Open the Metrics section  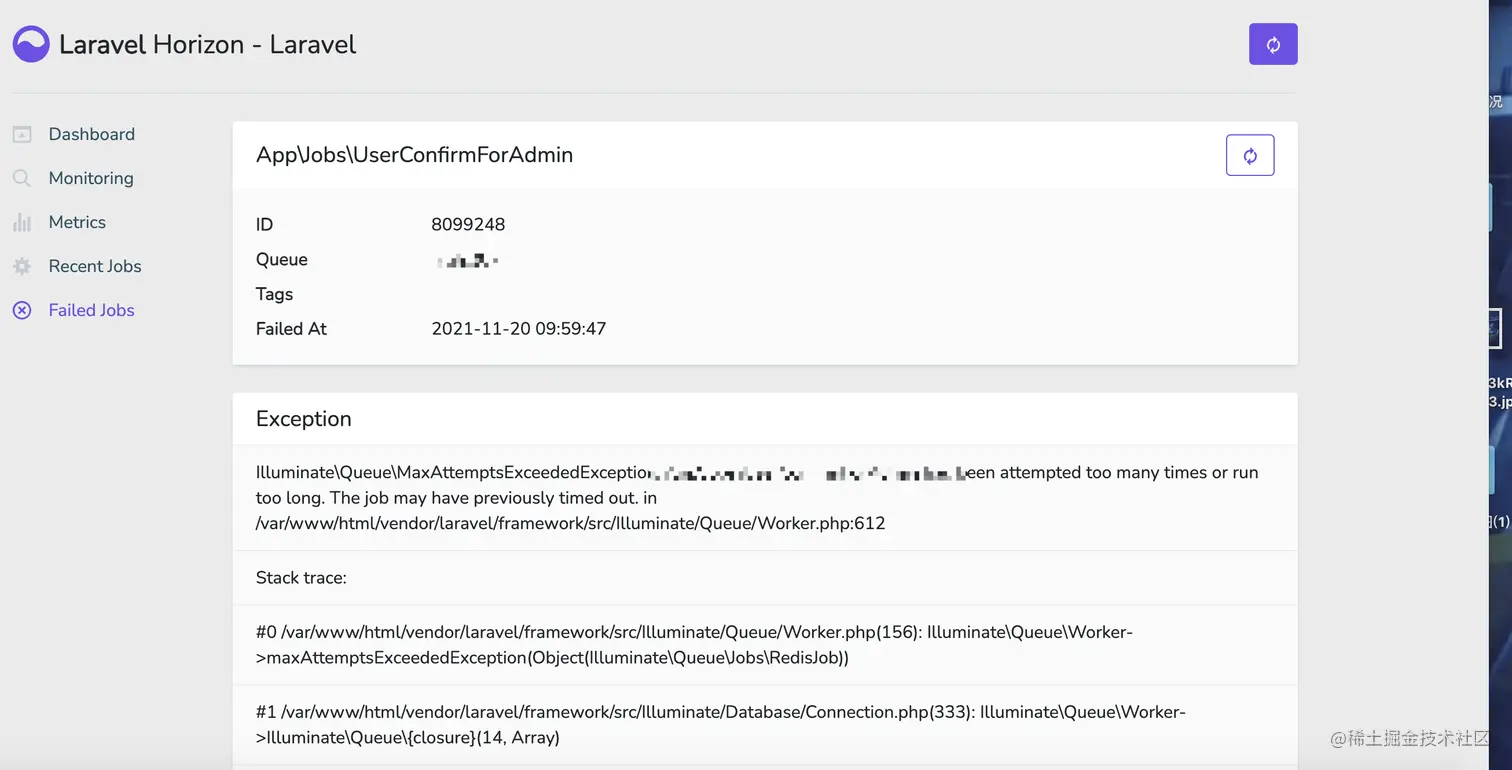click(x=77, y=222)
